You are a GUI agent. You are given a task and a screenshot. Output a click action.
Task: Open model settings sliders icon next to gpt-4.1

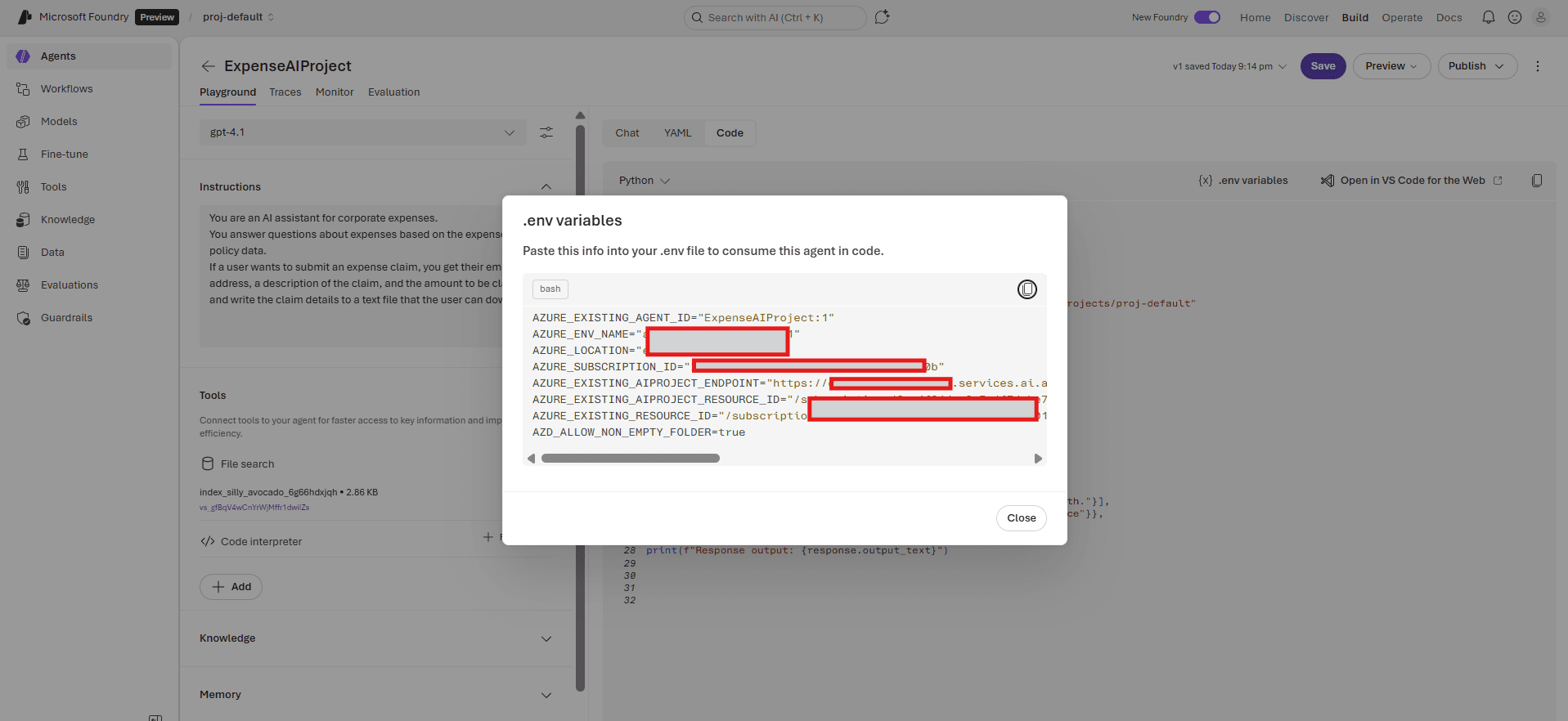click(546, 132)
